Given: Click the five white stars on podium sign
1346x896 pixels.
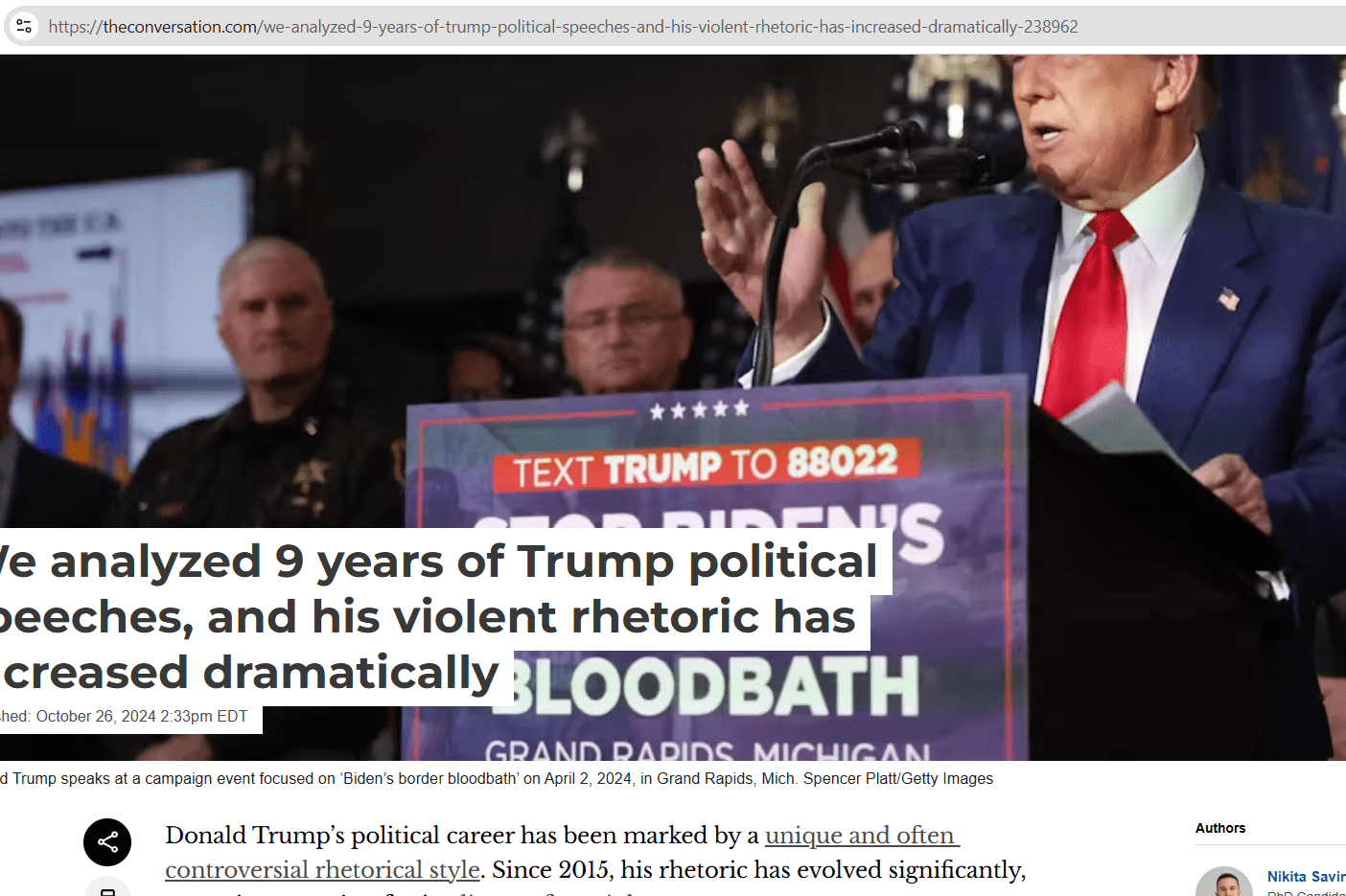Looking at the screenshot, I should click(x=699, y=410).
